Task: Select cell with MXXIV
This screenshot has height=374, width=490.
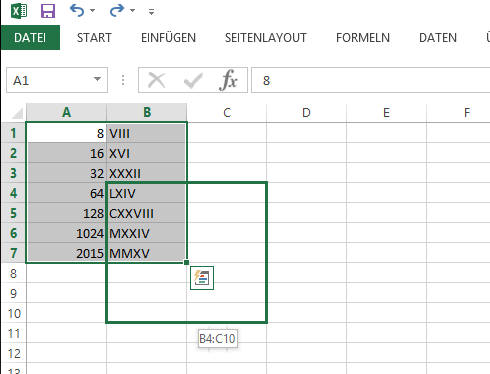Action: [147, 233]
